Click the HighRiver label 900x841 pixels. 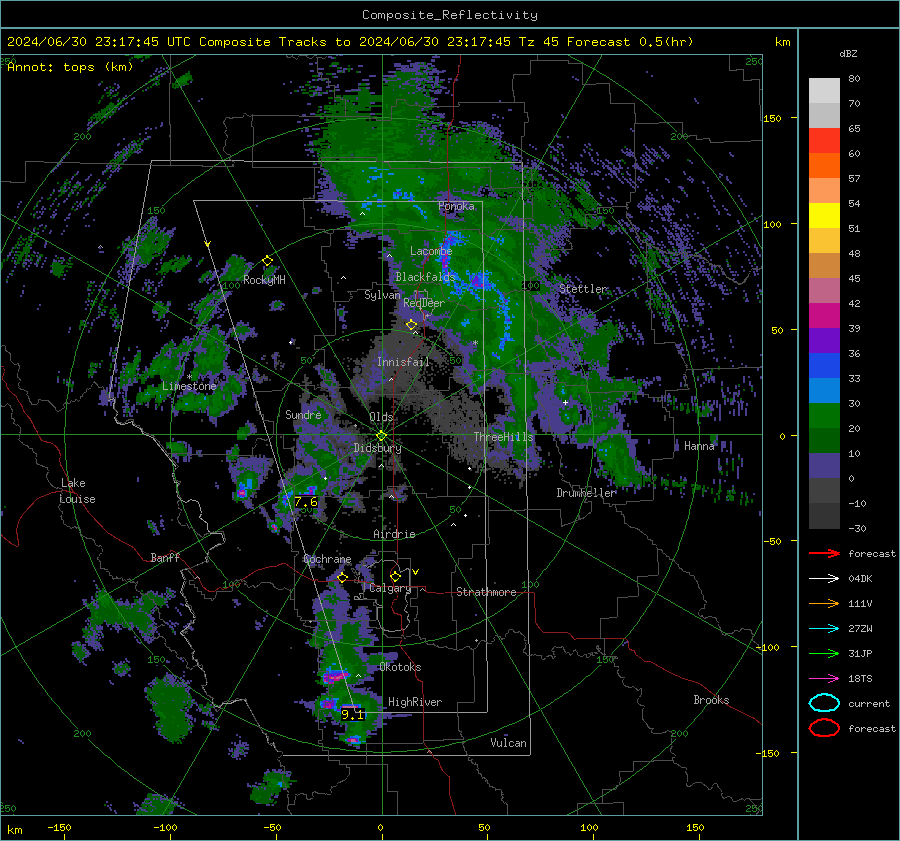pos(415,702)
